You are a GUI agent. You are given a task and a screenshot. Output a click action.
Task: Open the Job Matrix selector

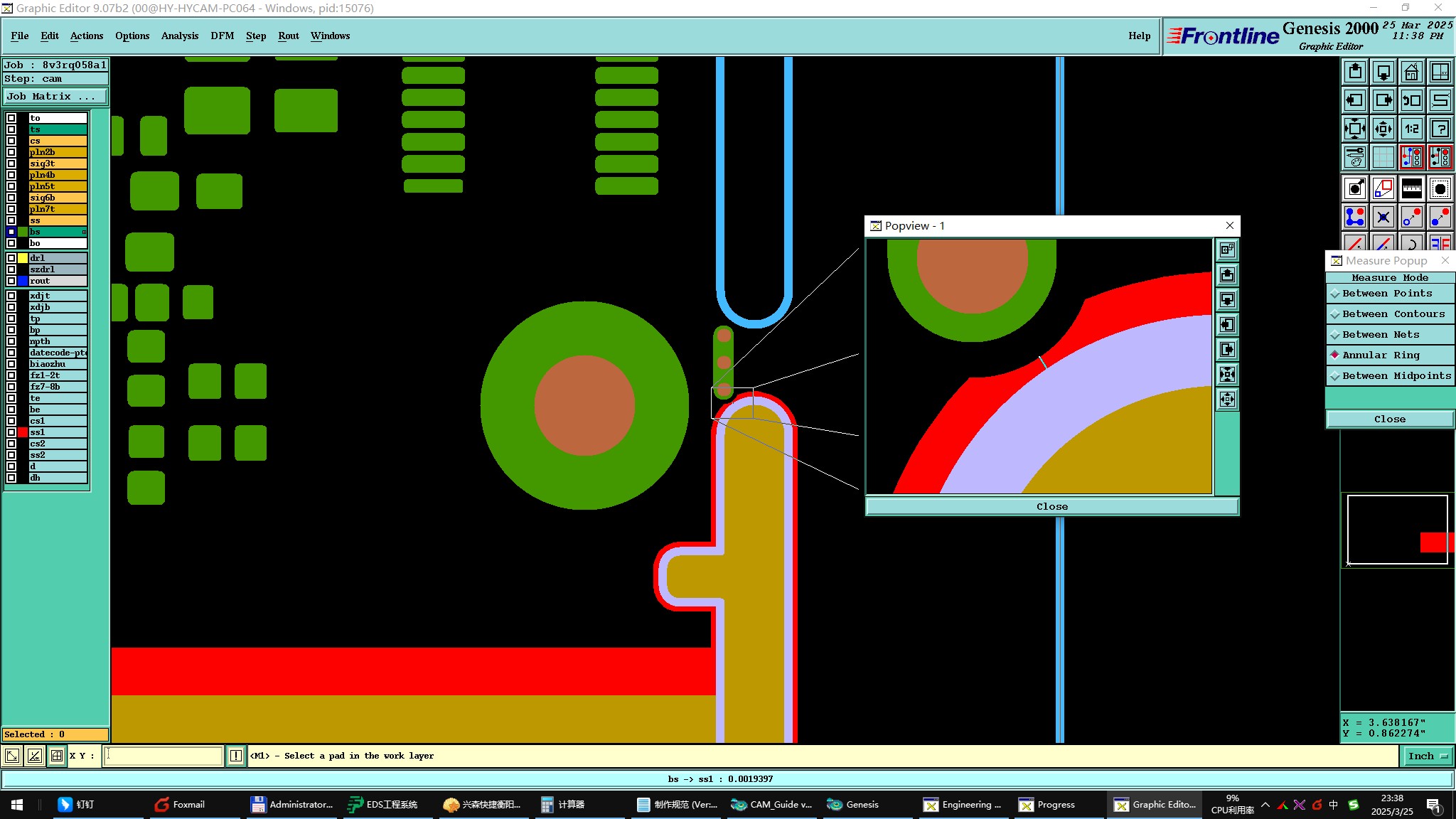click(x=55, y=97)
